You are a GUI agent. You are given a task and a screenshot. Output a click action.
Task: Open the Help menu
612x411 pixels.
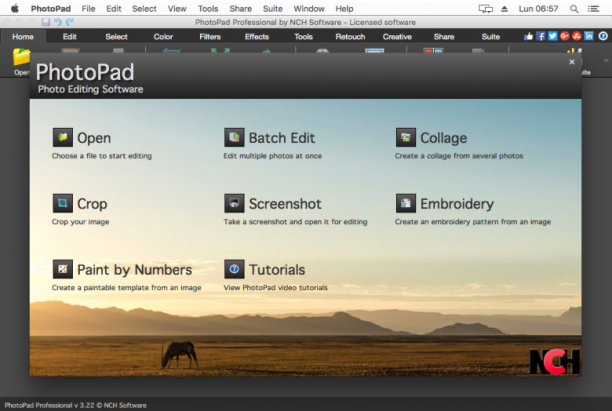[344, 9]
